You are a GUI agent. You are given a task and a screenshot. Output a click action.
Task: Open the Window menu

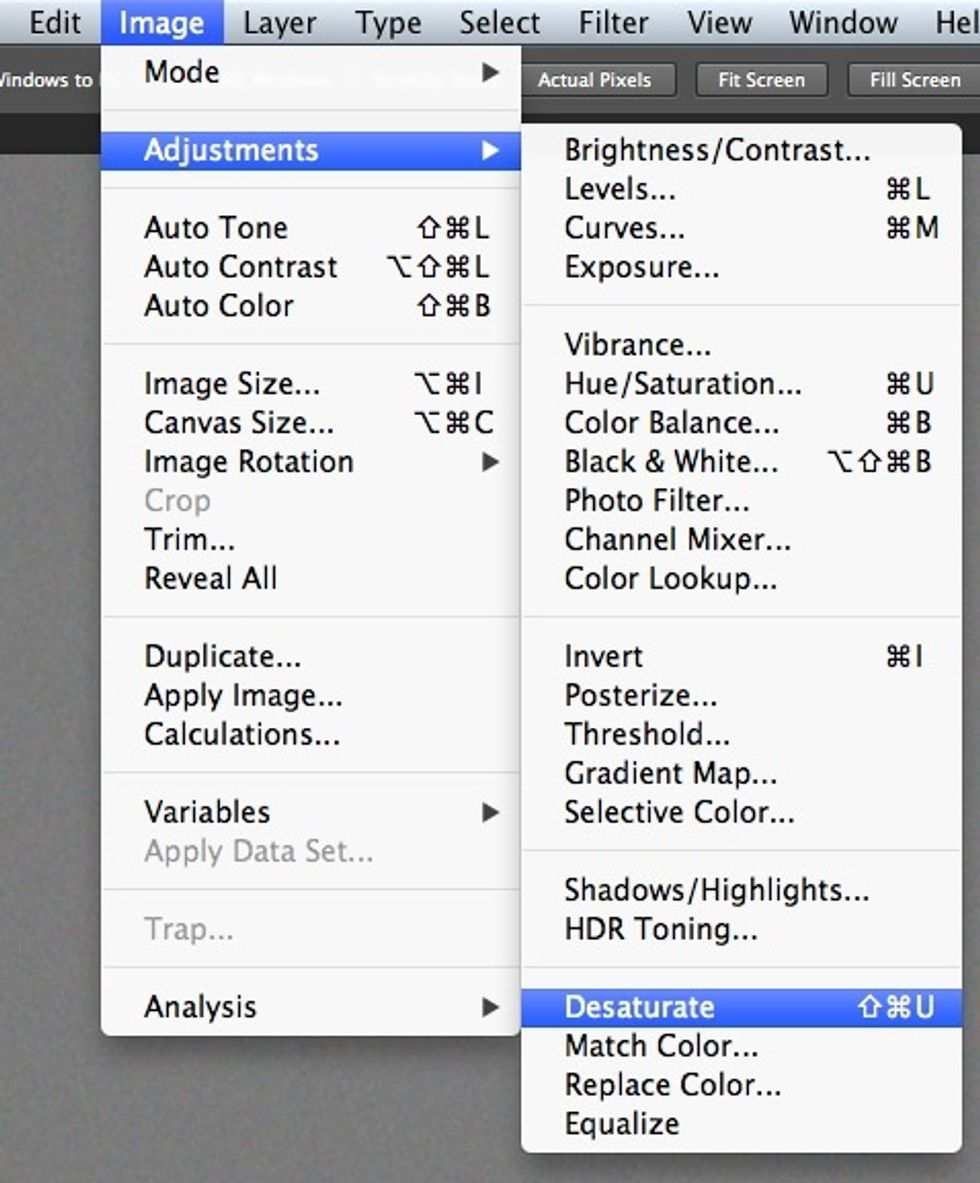point(841,22)
